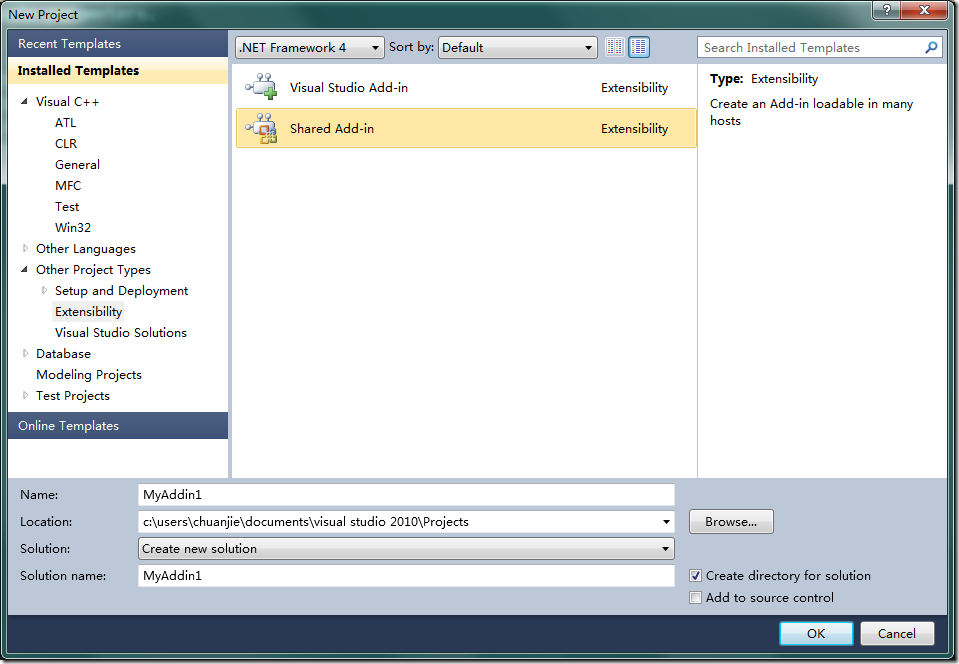Toggle Create directory for solution checkbox
The width and height of the screenshot is (959, 664).
(x=695, y=575)
